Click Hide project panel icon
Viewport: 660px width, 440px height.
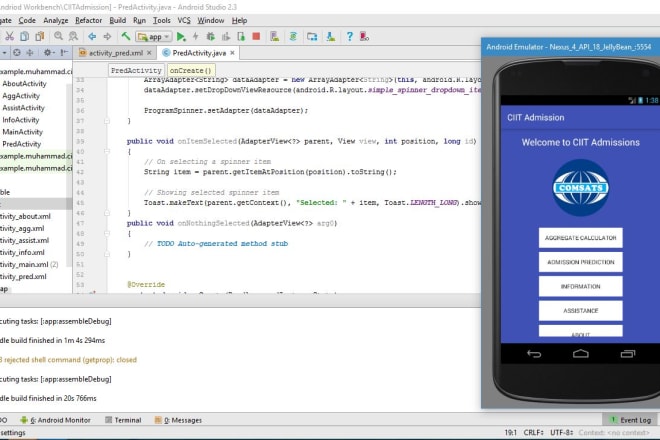point(64,53)
